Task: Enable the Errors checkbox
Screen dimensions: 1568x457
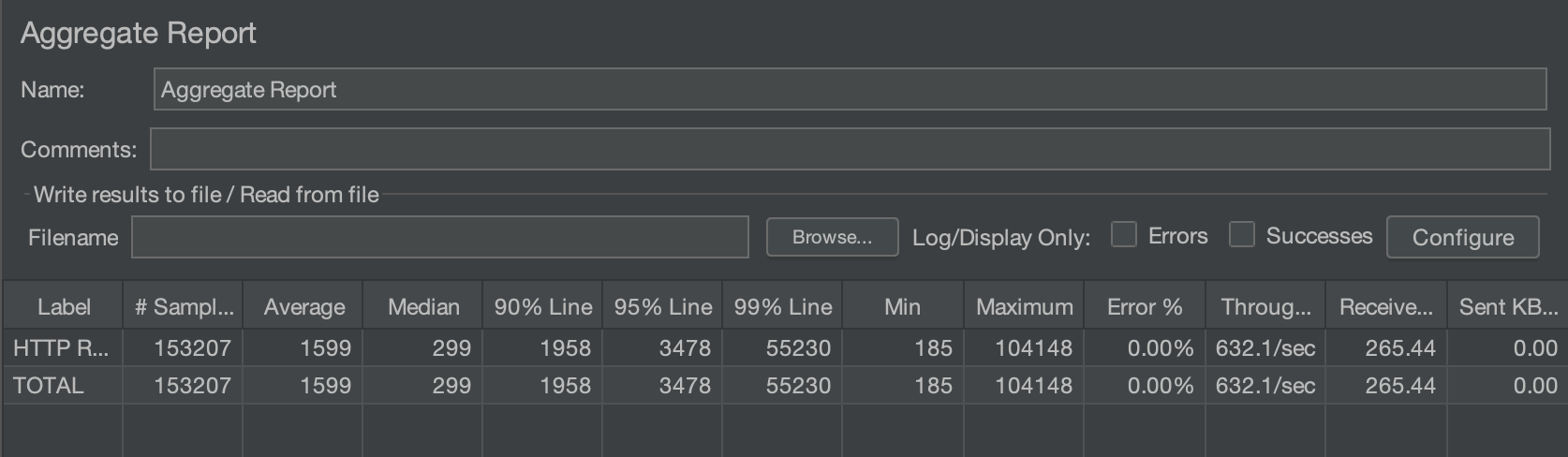Action: pyautogui.click(x=1123, y=234)
